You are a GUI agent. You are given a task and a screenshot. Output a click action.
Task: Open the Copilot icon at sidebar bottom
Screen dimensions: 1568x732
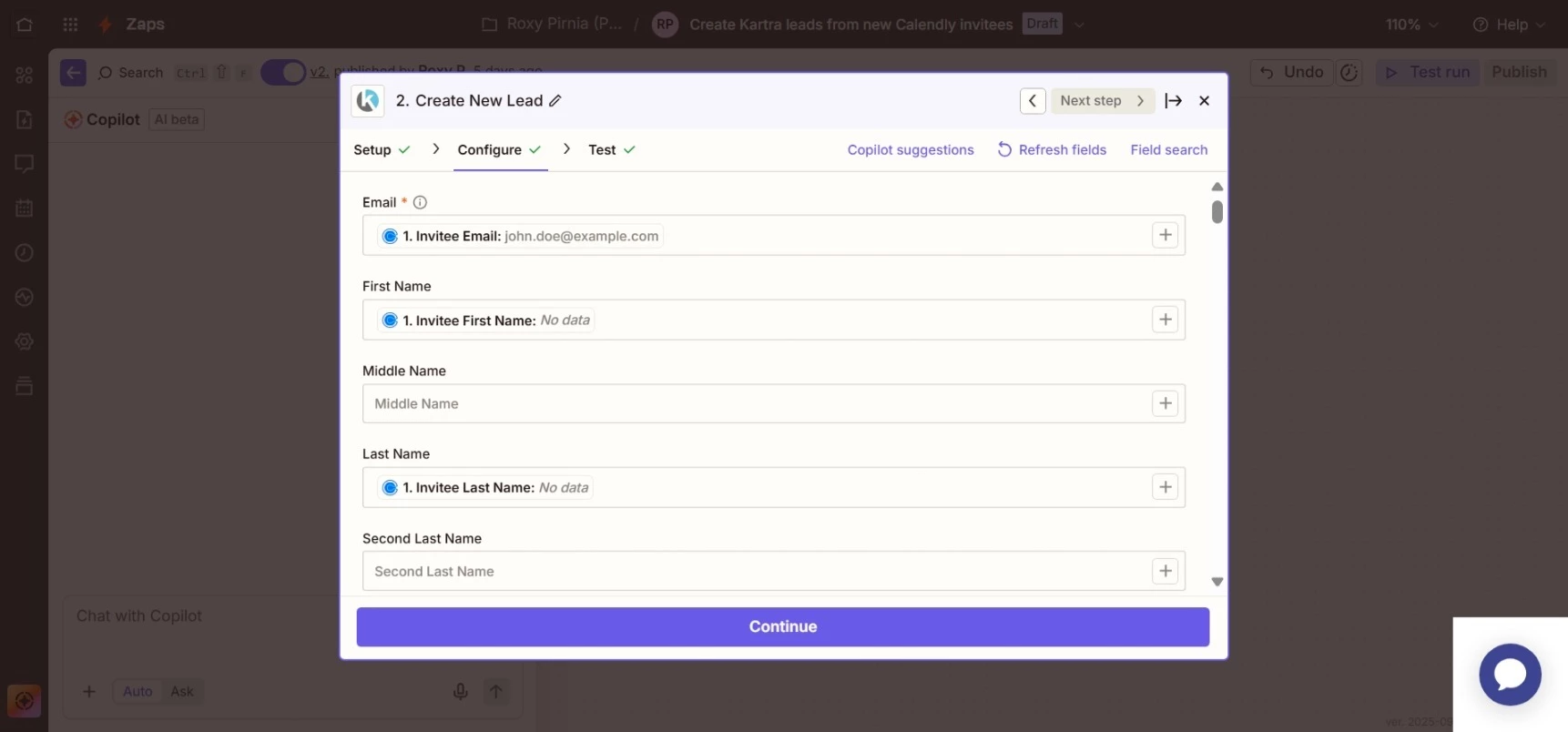pos(25,701)
